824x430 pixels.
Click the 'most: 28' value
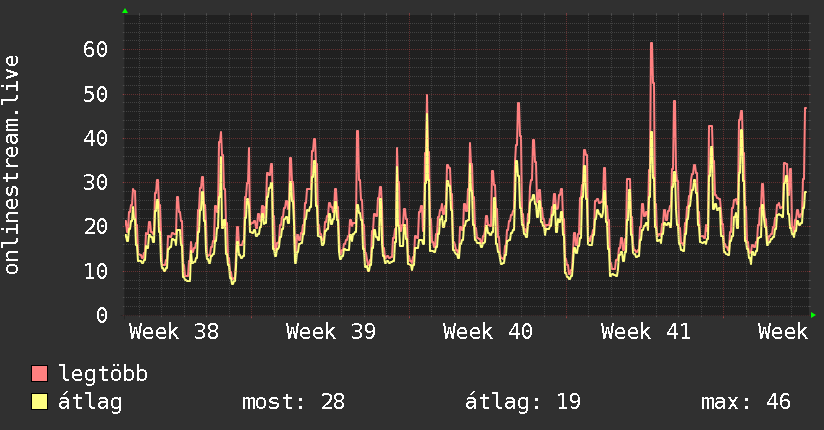(293, 402)
